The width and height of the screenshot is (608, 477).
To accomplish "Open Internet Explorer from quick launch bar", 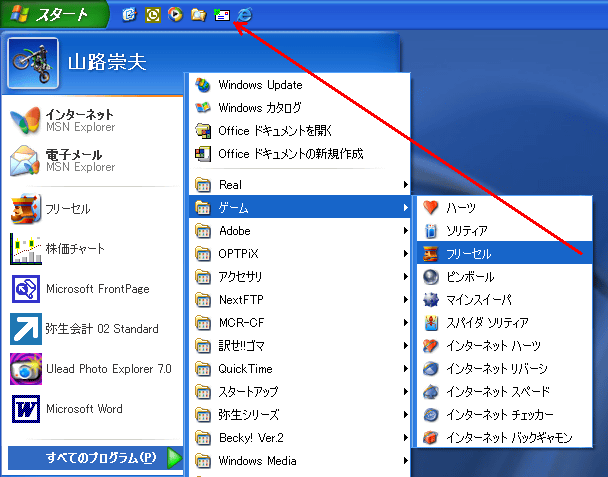I will click(245, 15).
